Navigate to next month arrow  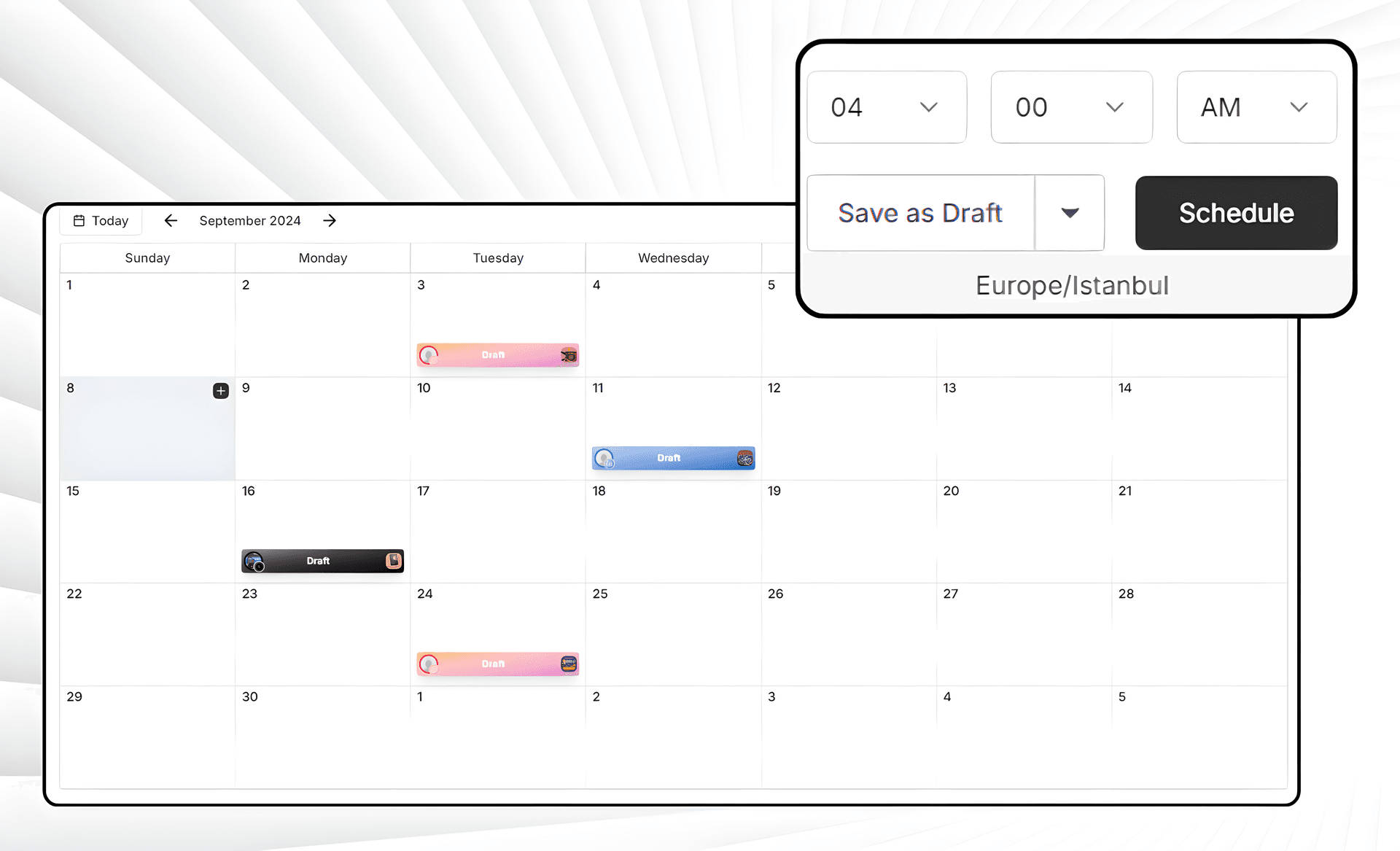[x=329, y=221]
